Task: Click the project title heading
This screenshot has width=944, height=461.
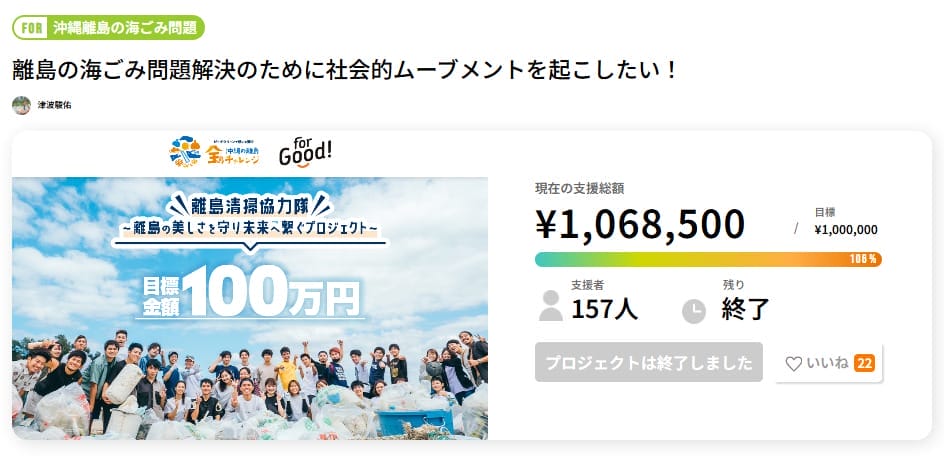Action: pyautogui.click(x=346, y=70)
